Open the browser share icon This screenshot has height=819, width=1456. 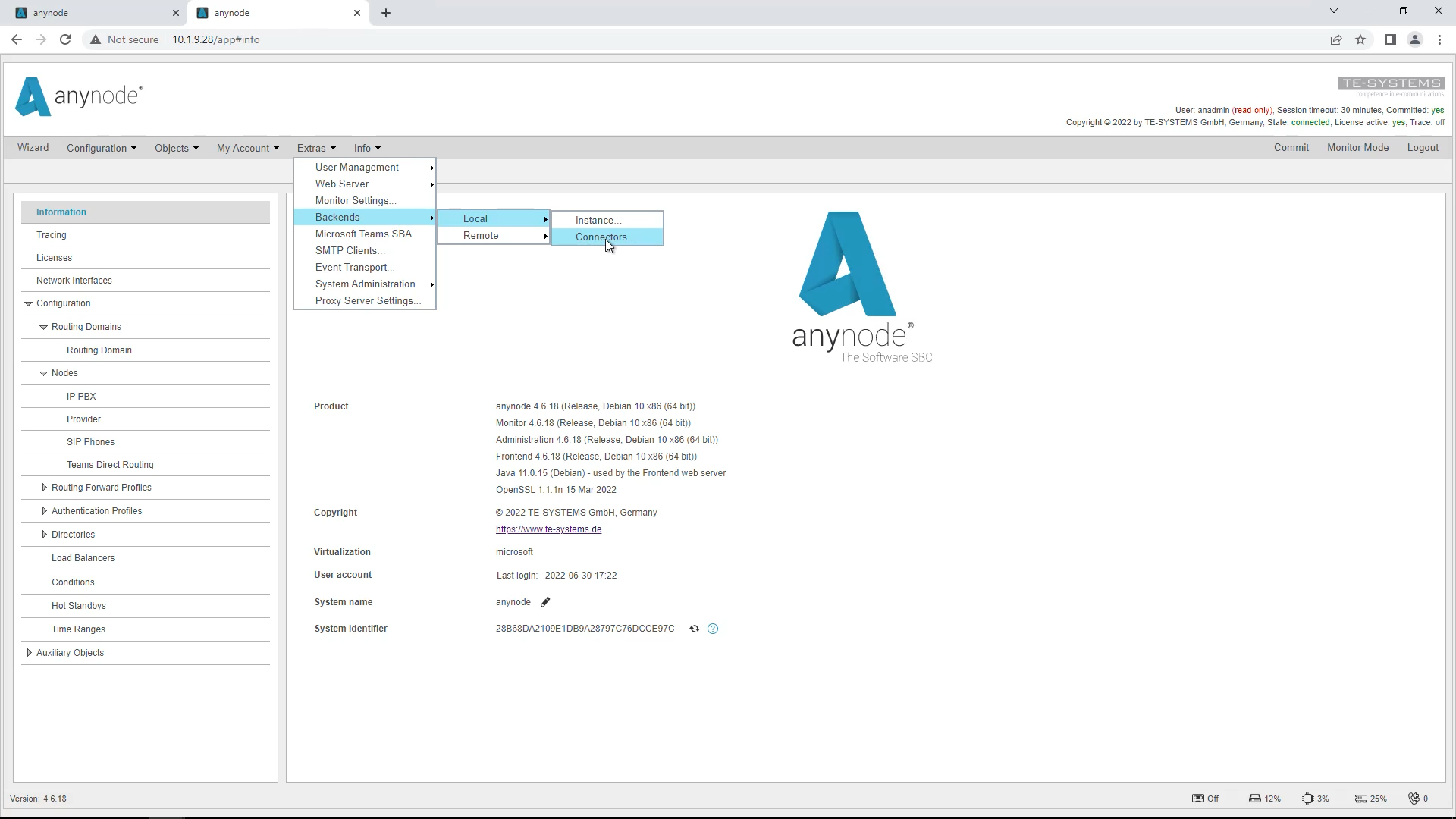tap(1336, 39)
